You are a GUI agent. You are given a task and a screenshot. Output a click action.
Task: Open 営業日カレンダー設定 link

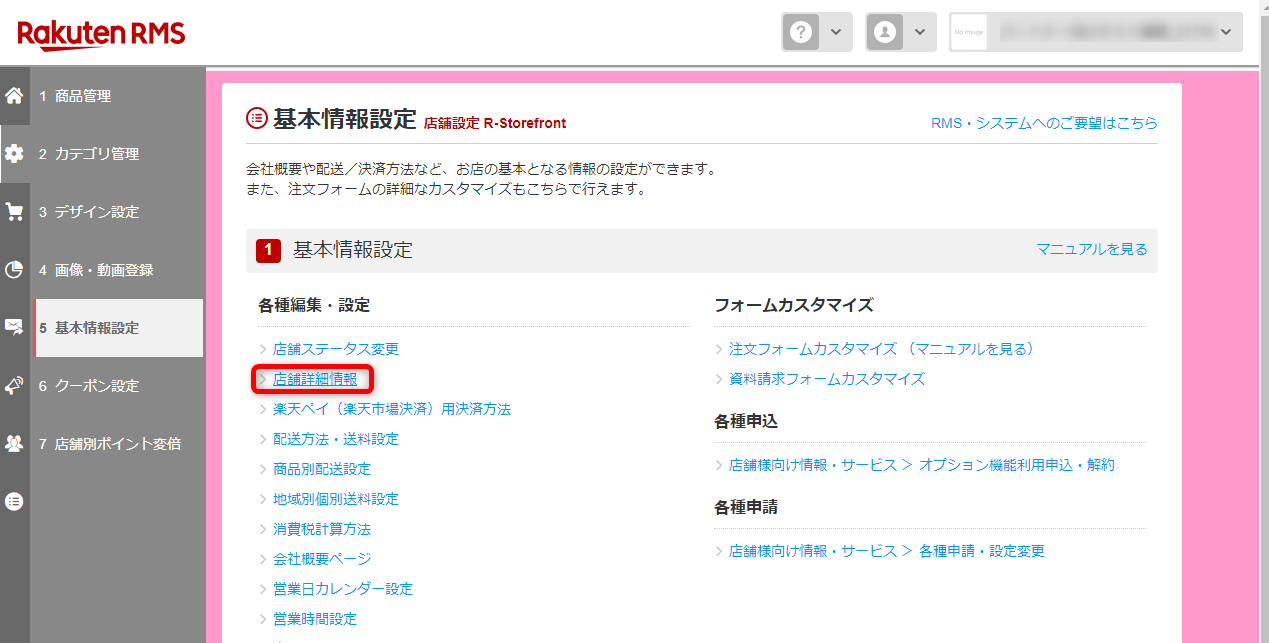342,589
